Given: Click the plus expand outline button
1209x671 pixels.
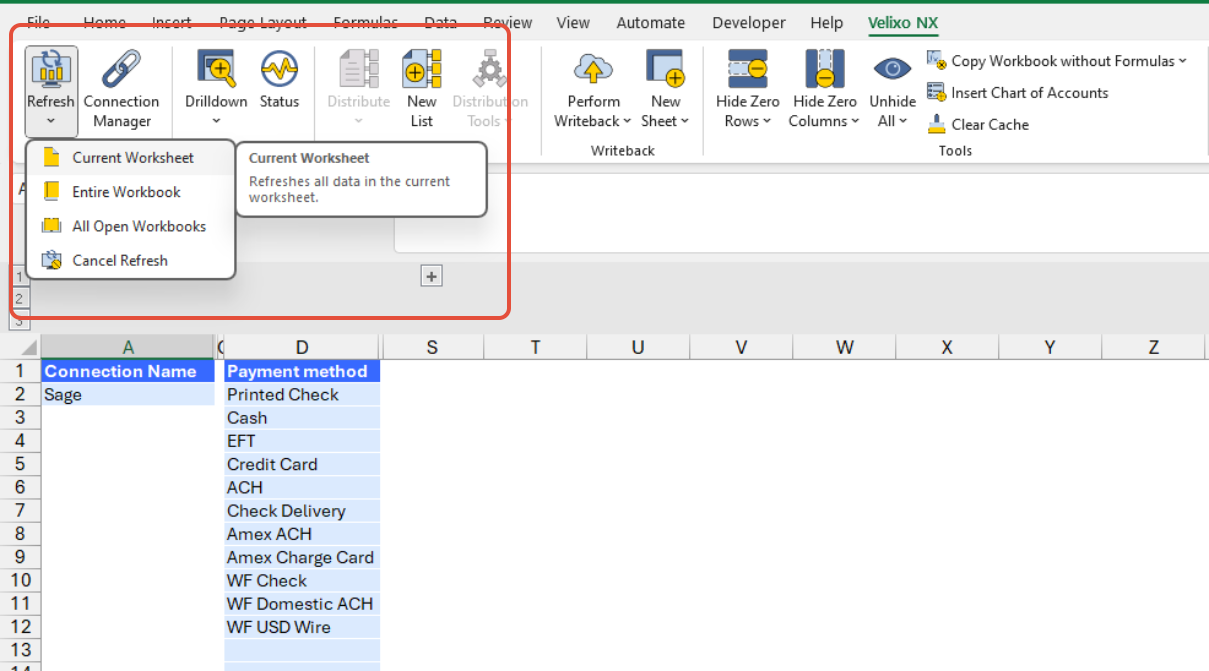Looking at the screenshot, I should click(431, 277).
